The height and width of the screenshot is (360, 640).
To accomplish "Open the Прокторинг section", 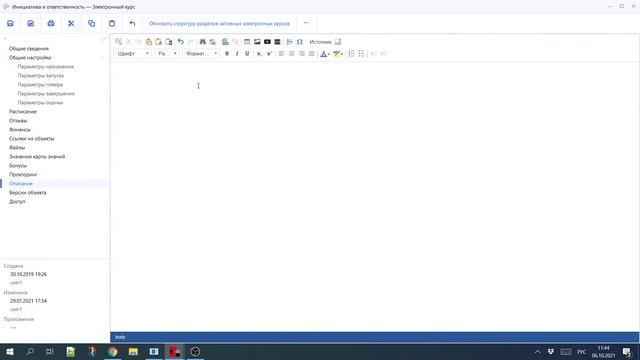I will pos(23,174).
